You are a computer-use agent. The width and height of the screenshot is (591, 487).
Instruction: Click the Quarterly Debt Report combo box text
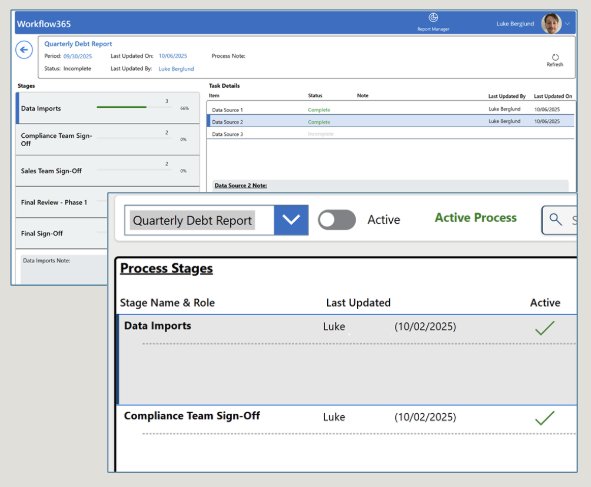(x=192, y=220)
